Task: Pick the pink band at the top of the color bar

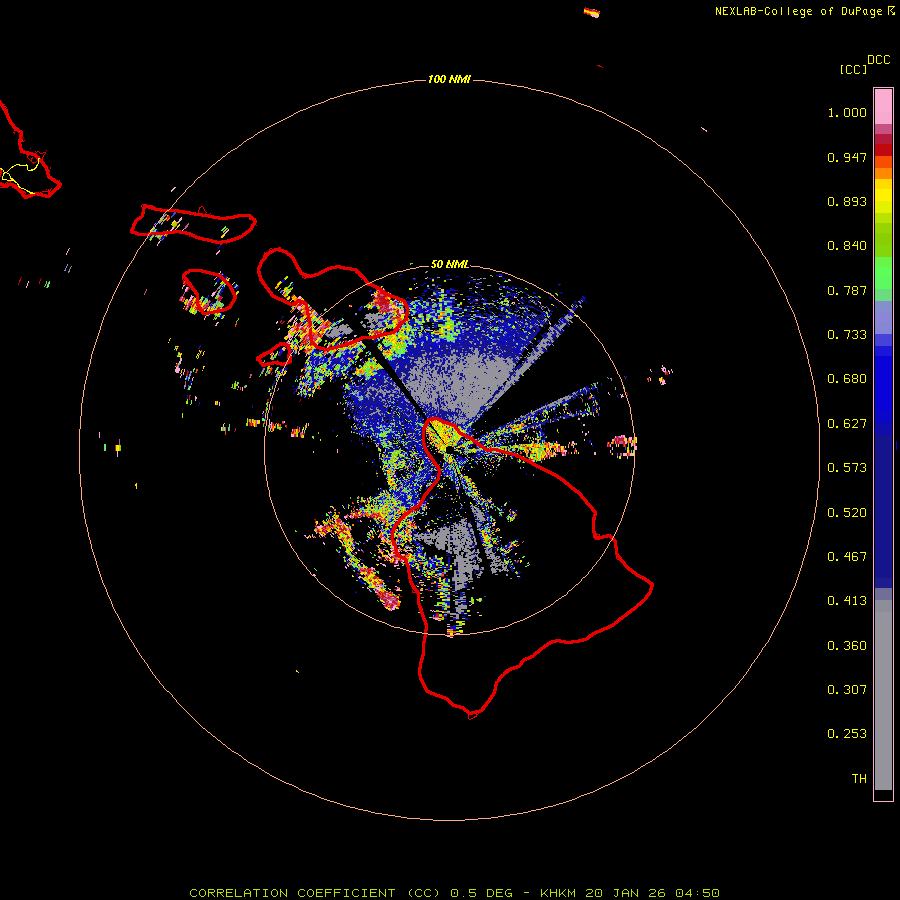Action: tap(883, 106)
